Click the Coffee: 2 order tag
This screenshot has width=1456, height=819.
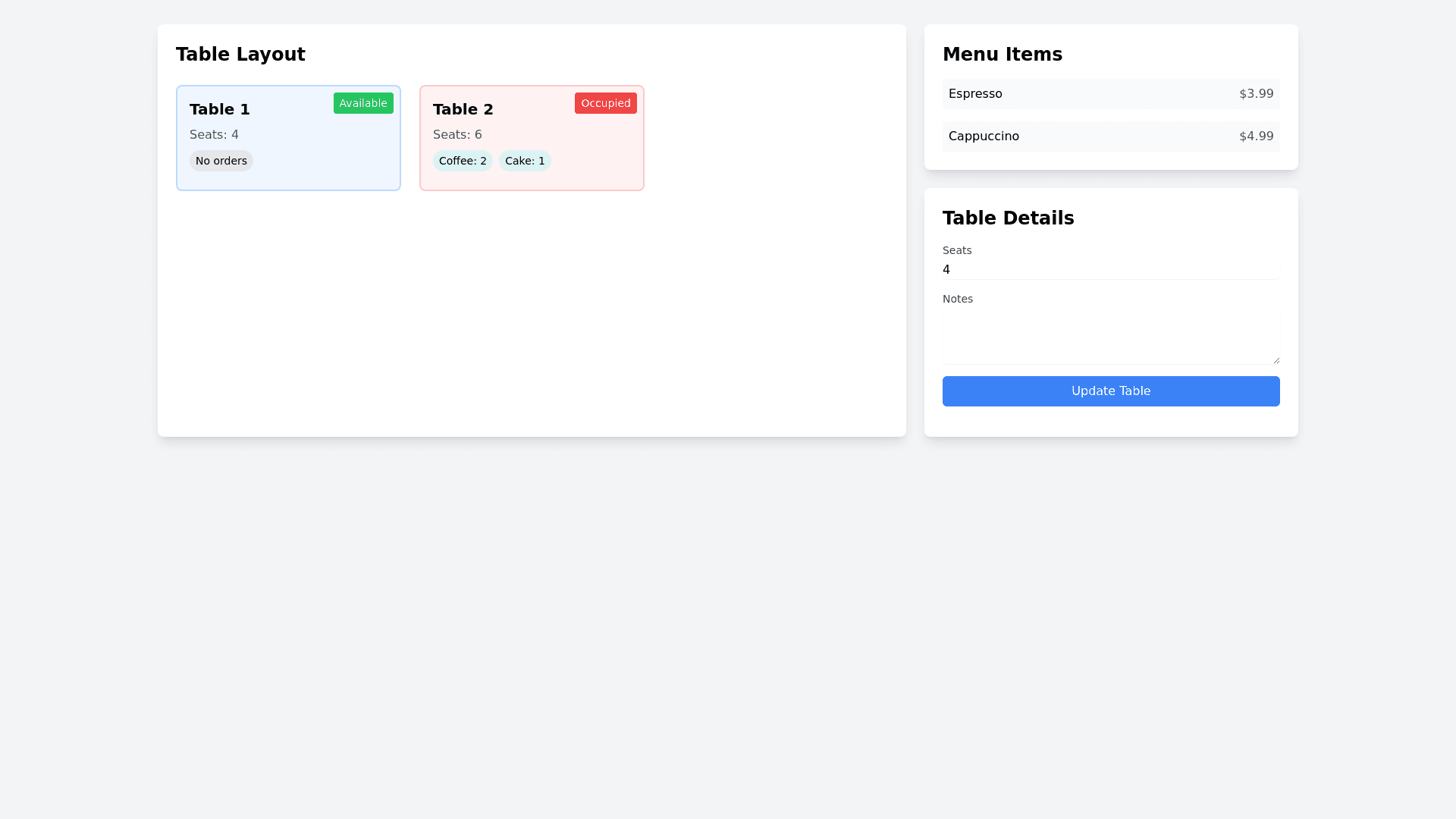463,161
